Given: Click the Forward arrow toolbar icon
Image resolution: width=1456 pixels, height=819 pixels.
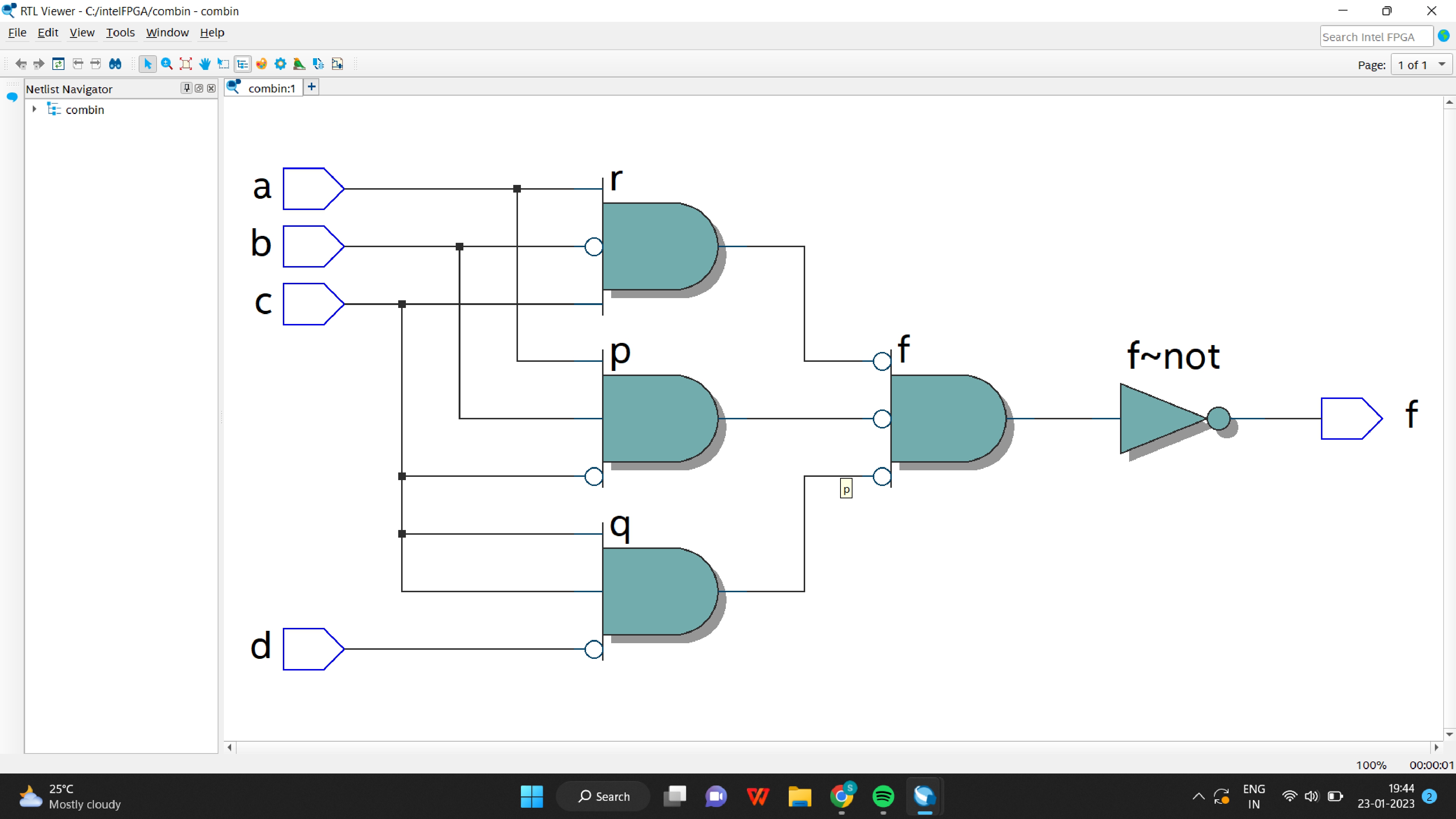Looking at the screenshot, I should click(x=39, y=64).
